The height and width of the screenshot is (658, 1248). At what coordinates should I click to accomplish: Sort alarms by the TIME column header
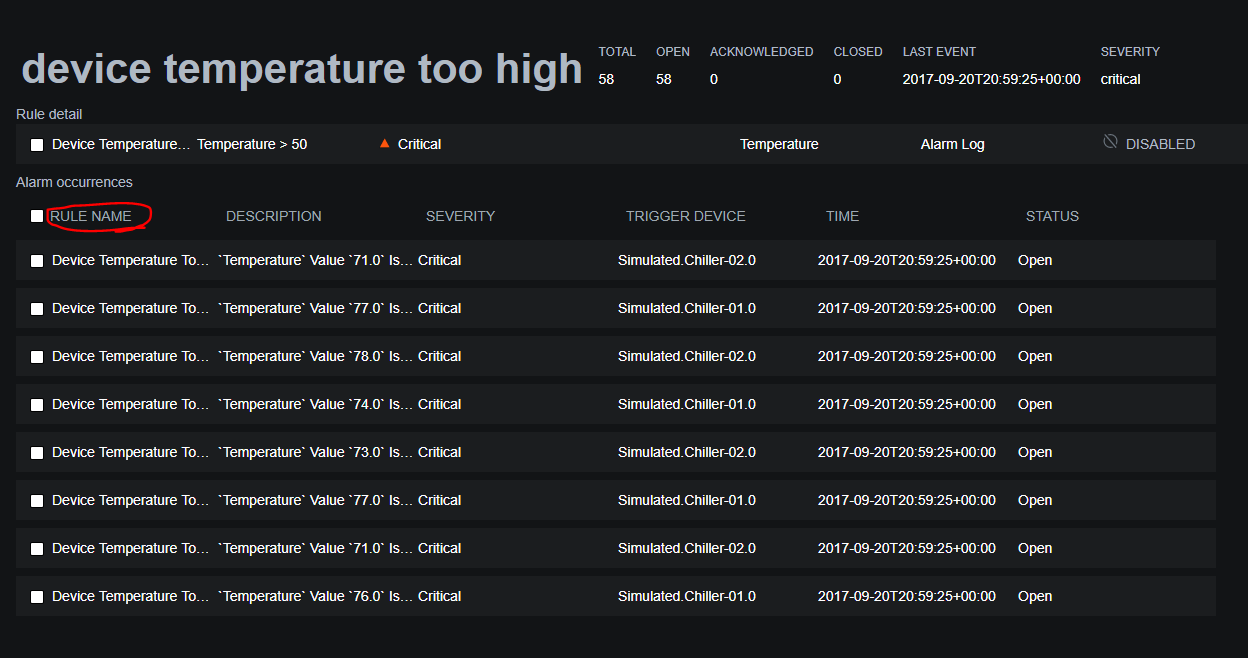click(842, 216)
